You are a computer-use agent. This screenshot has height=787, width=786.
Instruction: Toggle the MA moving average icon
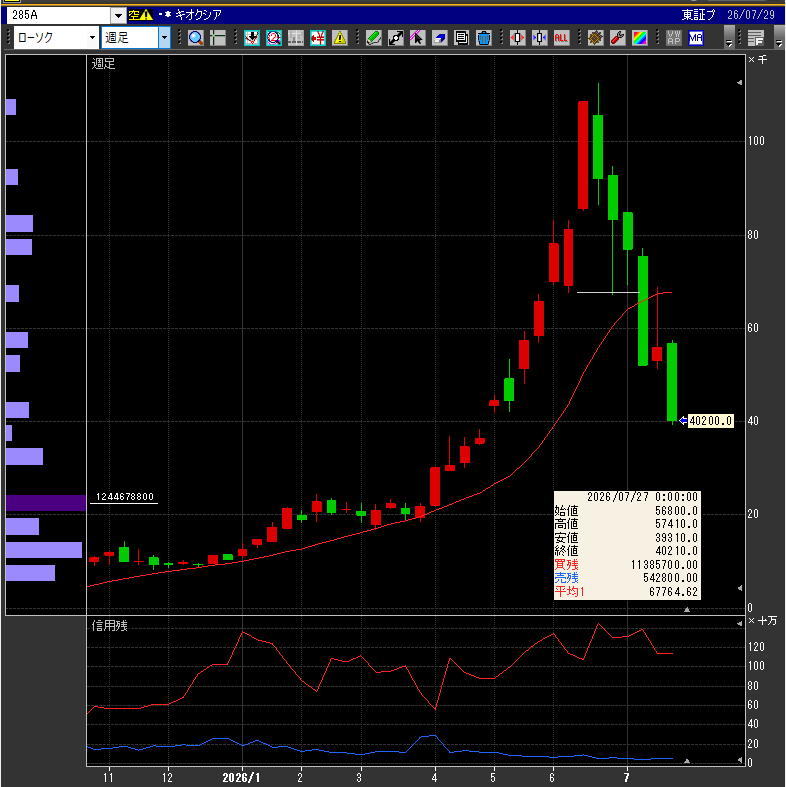[696, 38]
